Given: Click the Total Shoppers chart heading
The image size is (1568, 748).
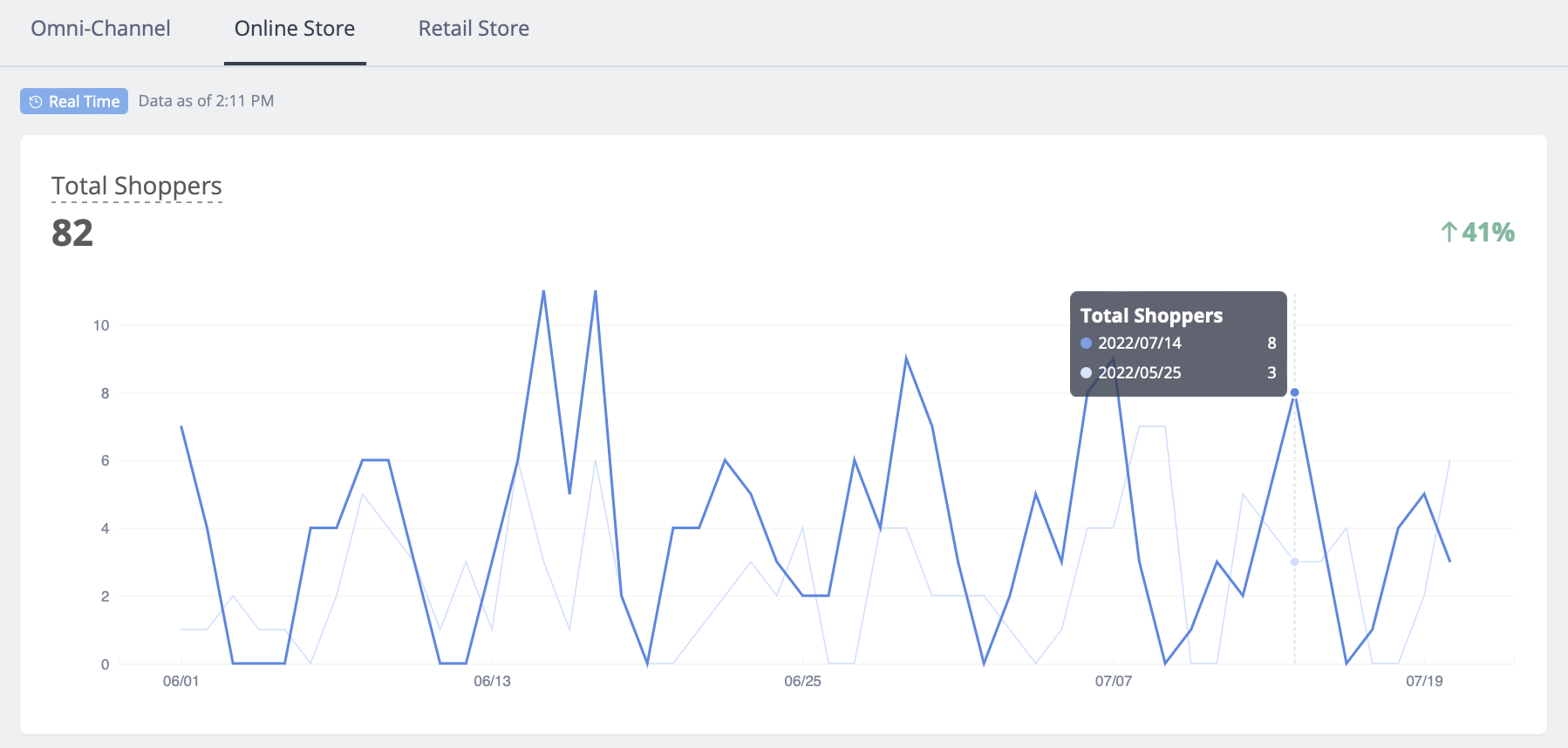Looking at the screenshot, I should tap(137, 186).
